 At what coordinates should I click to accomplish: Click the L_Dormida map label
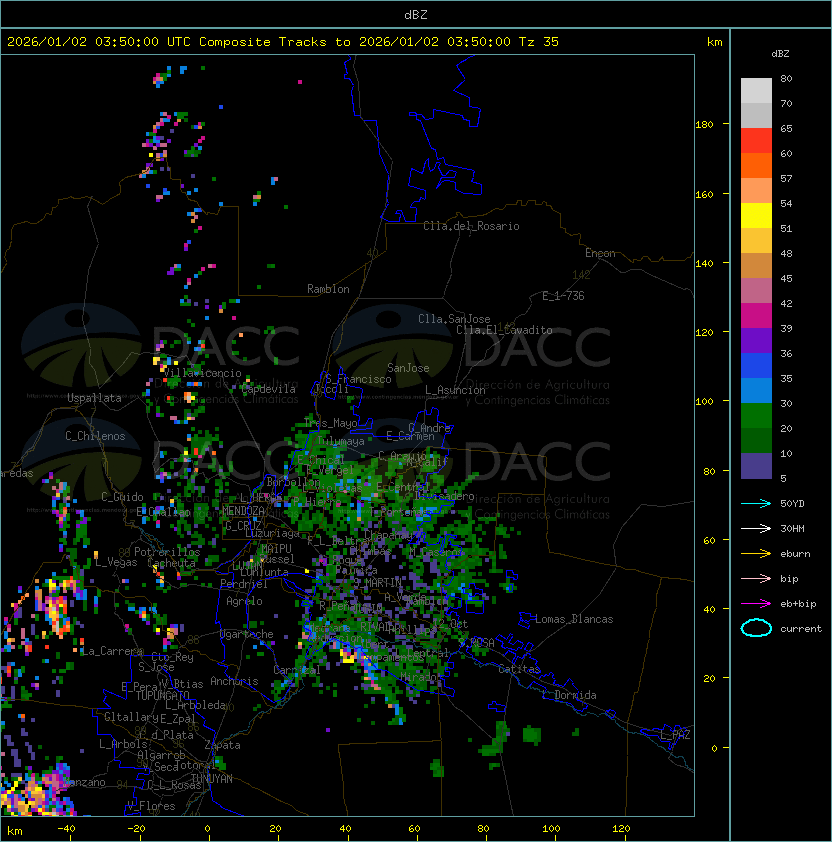tap(569, 695)
